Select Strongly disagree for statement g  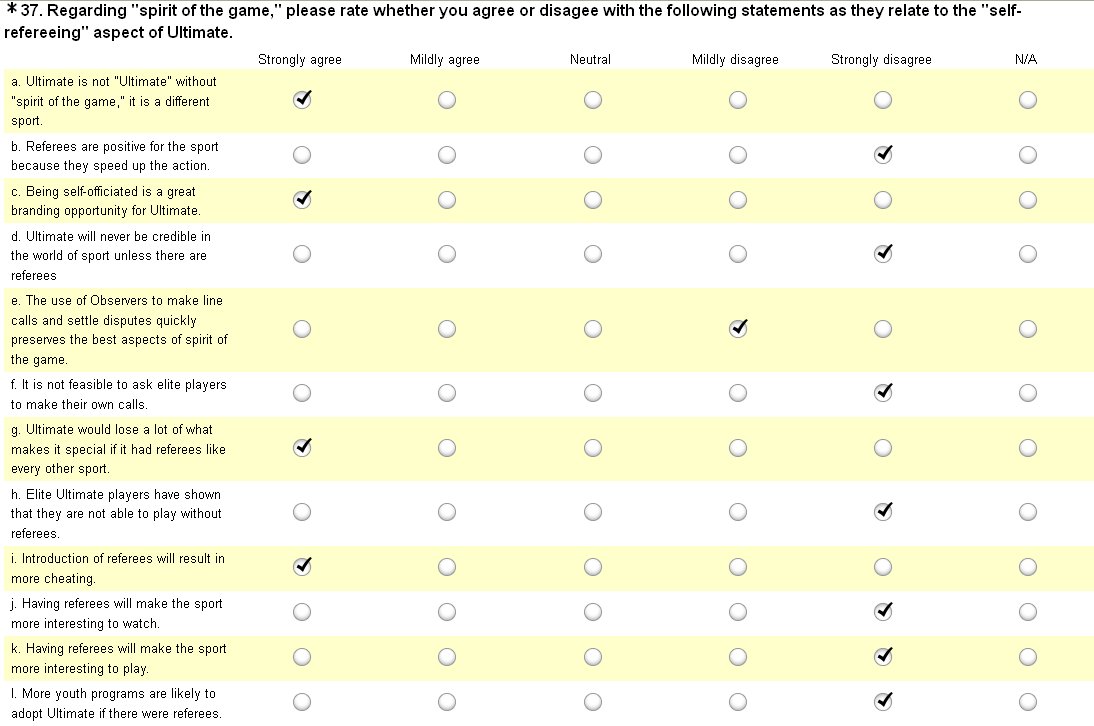pyautogui.click(x=882, y=448)
